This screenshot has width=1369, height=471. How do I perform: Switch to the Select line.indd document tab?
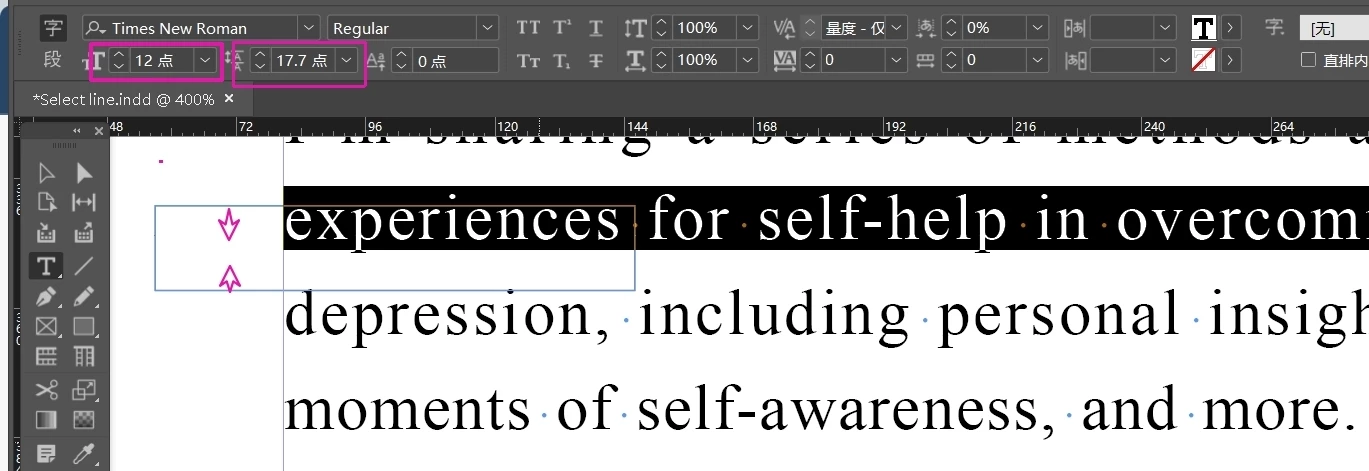[123, 100]
